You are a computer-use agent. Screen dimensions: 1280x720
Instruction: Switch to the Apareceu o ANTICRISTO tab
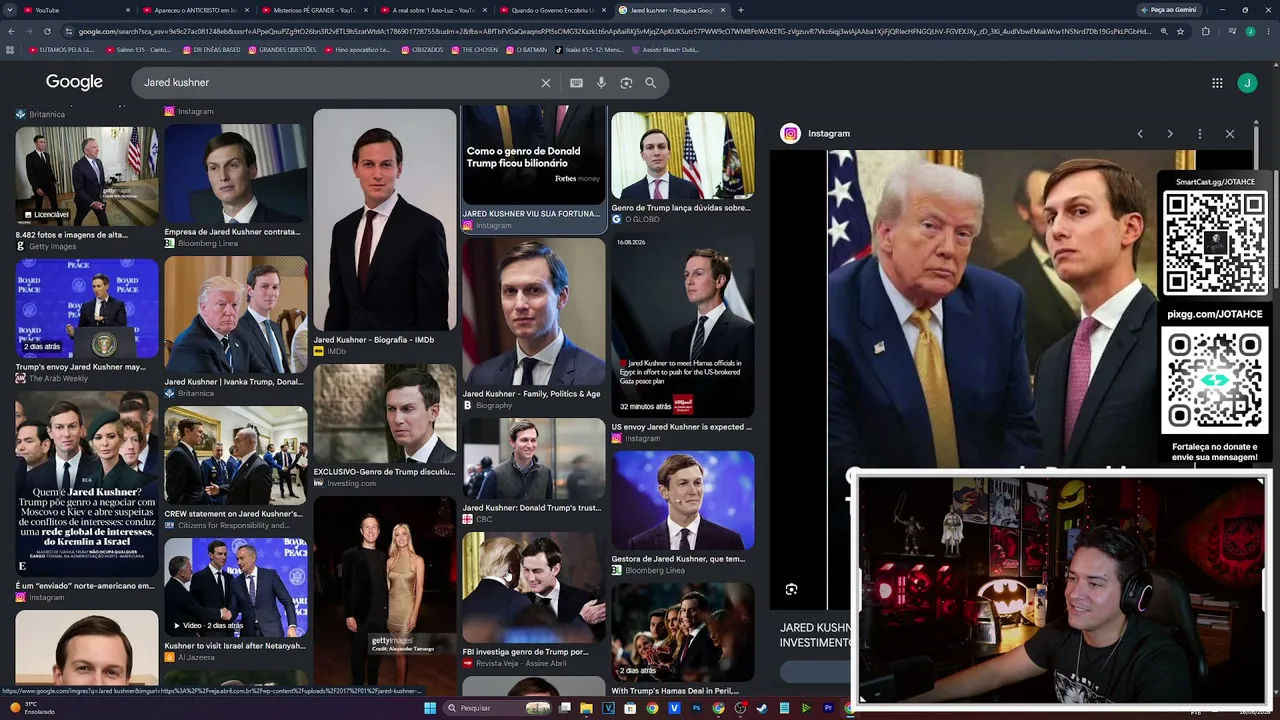tap(195, 10)
